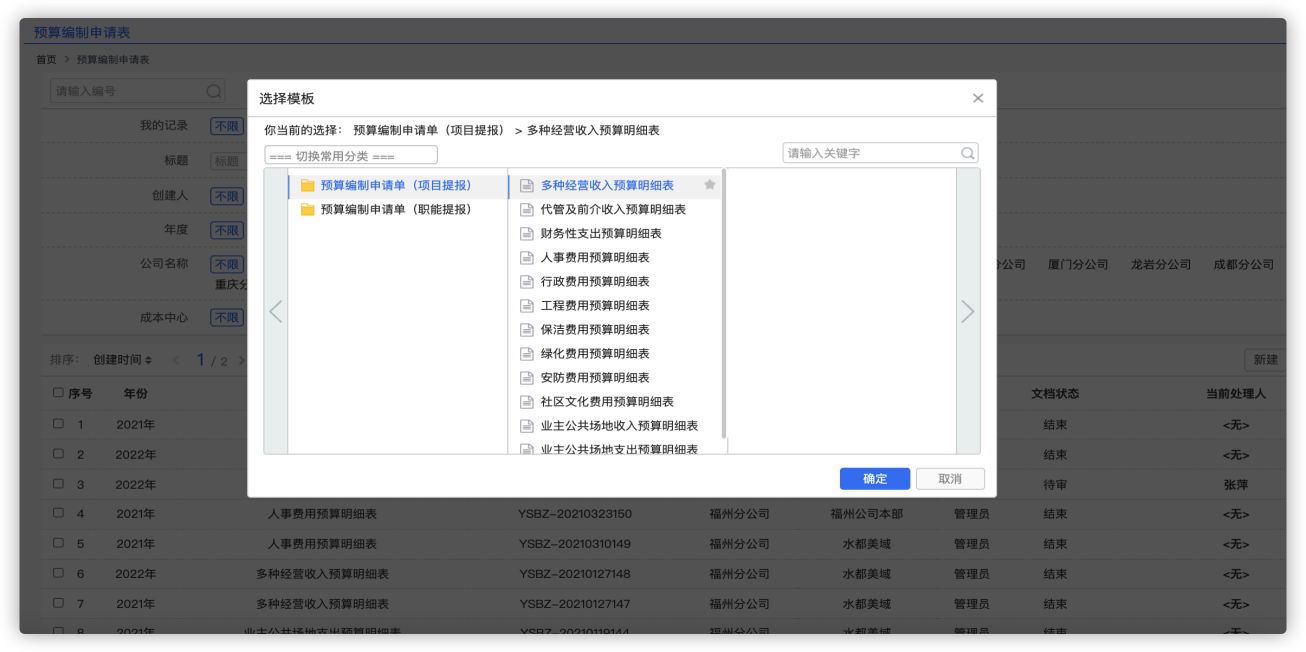
Task: Confirm selection with 确定 button
Action: point(875,479)
